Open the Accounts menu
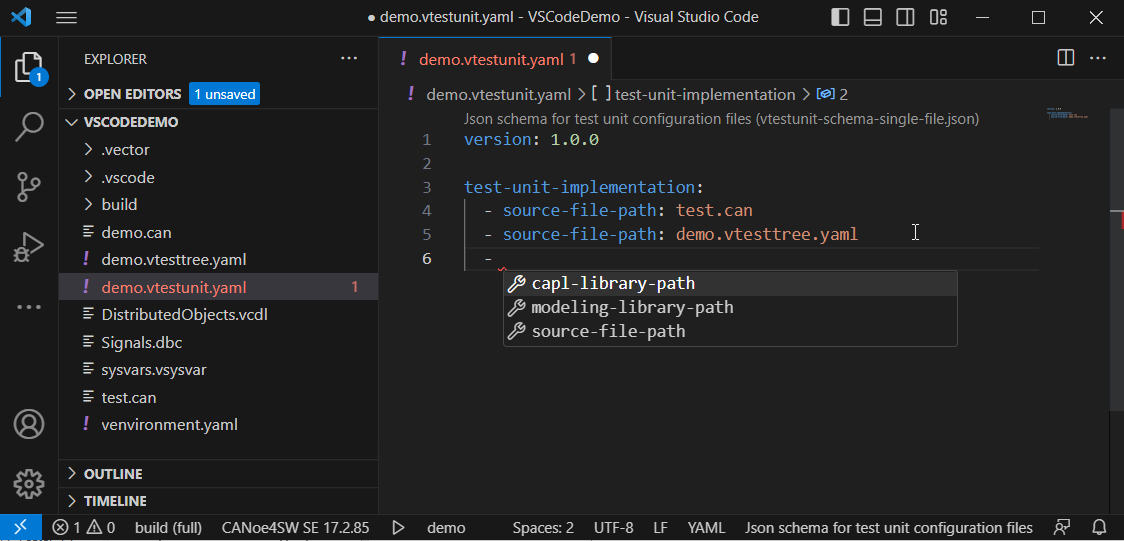1124x541 pixels. (x=29, y=424)
